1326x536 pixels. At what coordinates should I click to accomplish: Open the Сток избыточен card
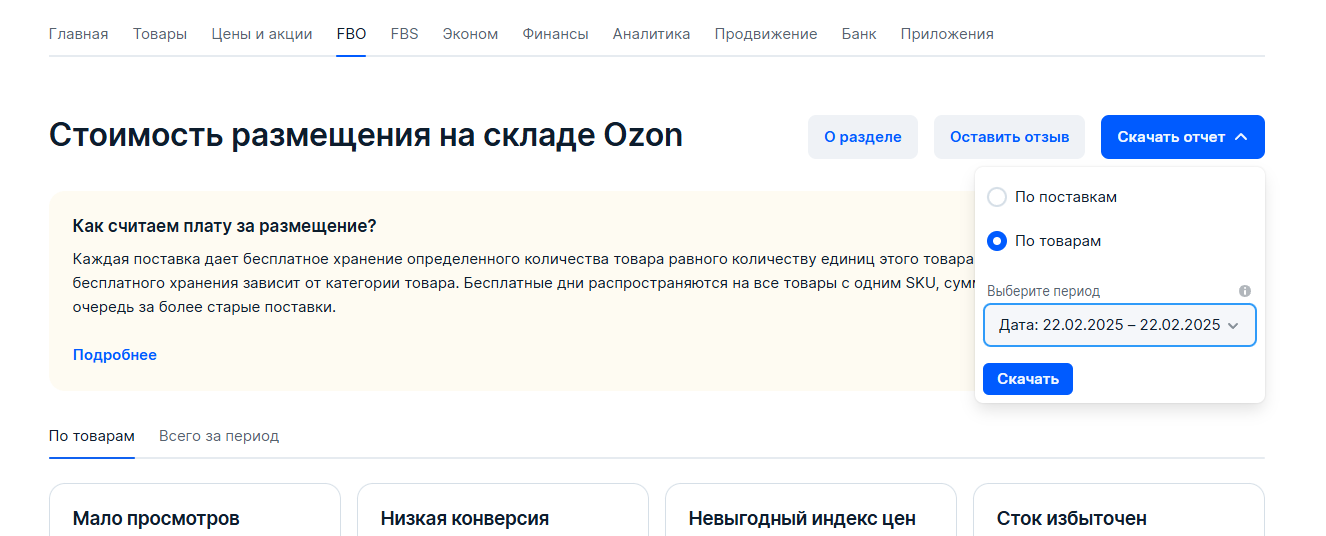pyautogui.click(x=1119, y=510)
